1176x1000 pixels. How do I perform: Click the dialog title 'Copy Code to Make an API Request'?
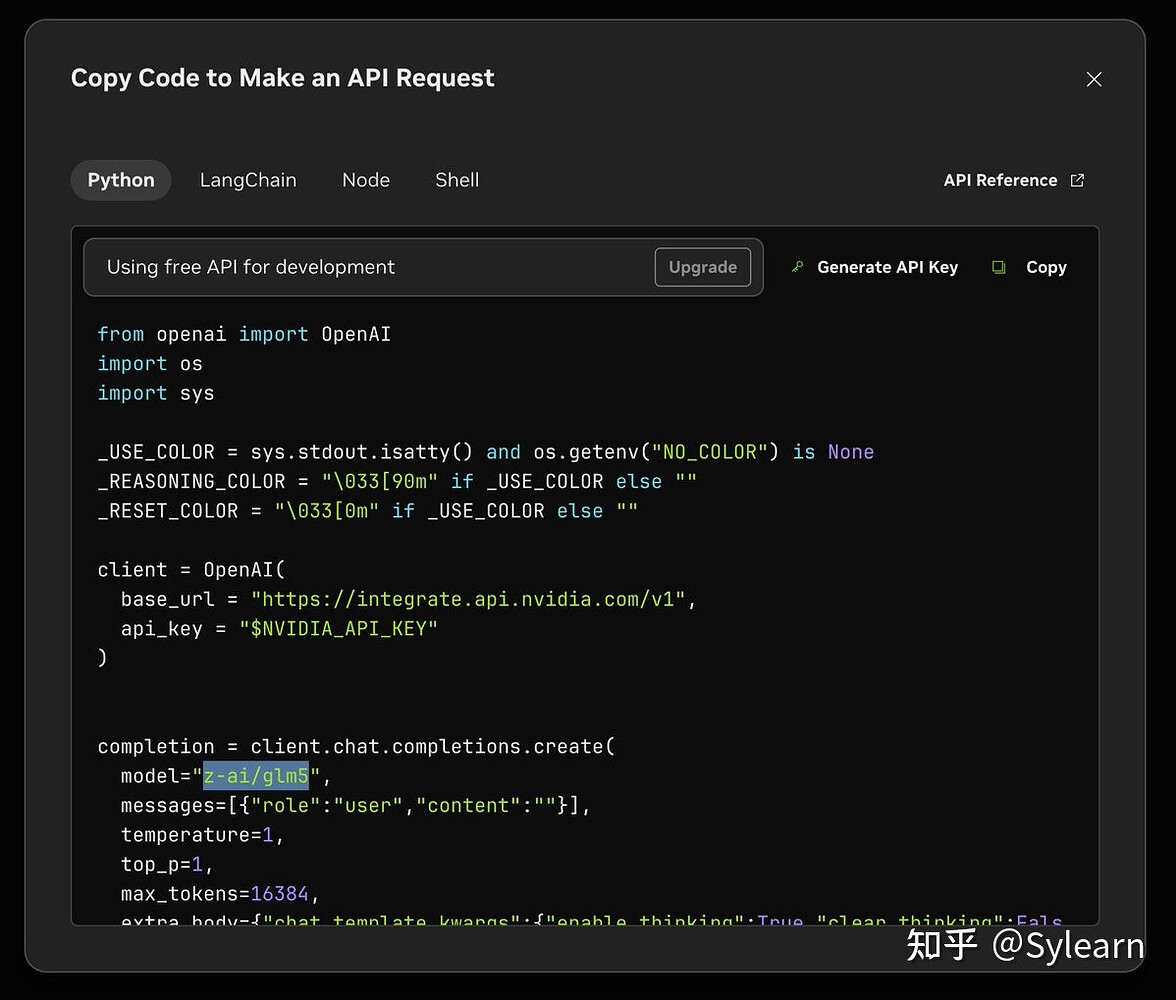282,78
